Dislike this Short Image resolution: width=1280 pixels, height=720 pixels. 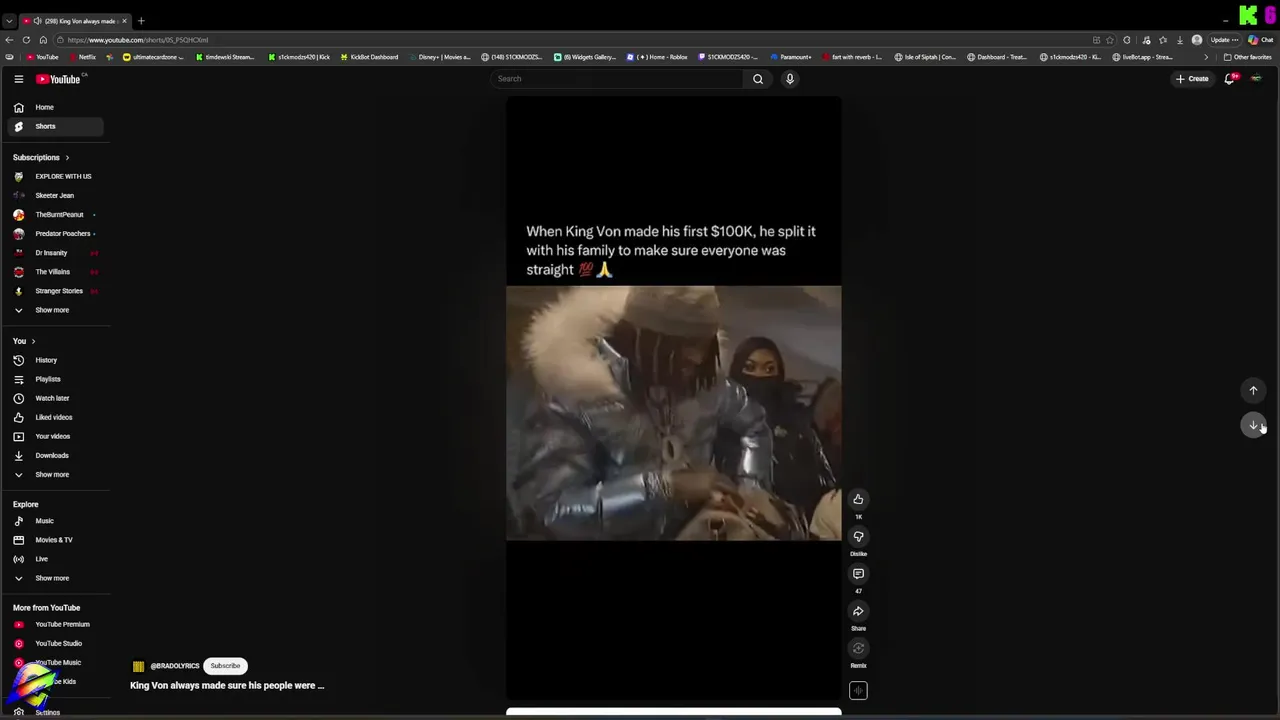coord(858,537)
